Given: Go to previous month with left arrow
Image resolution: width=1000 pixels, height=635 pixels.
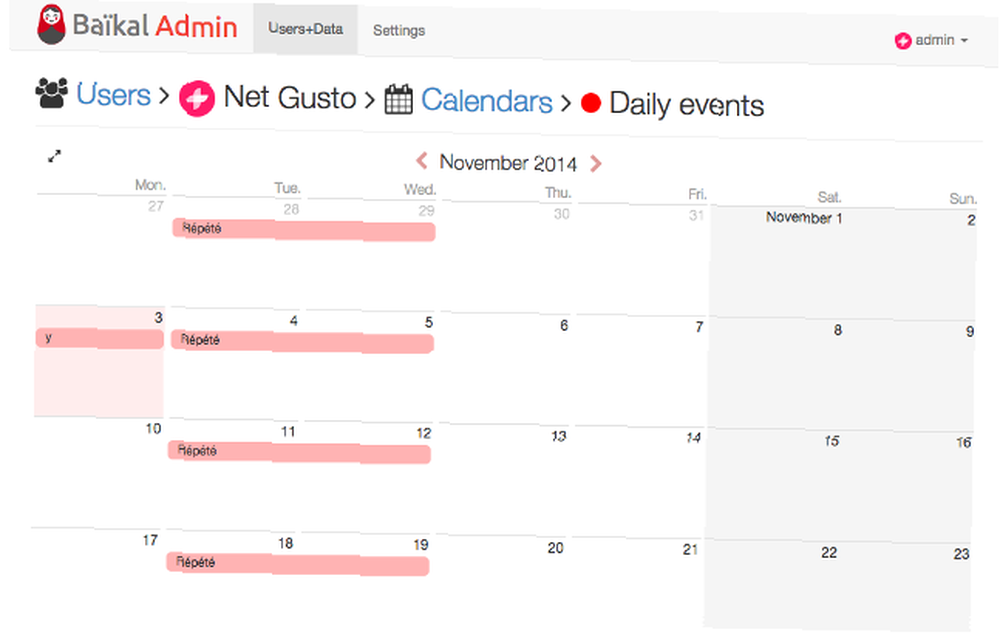Looking at the screenshot, I should point(422,161).
